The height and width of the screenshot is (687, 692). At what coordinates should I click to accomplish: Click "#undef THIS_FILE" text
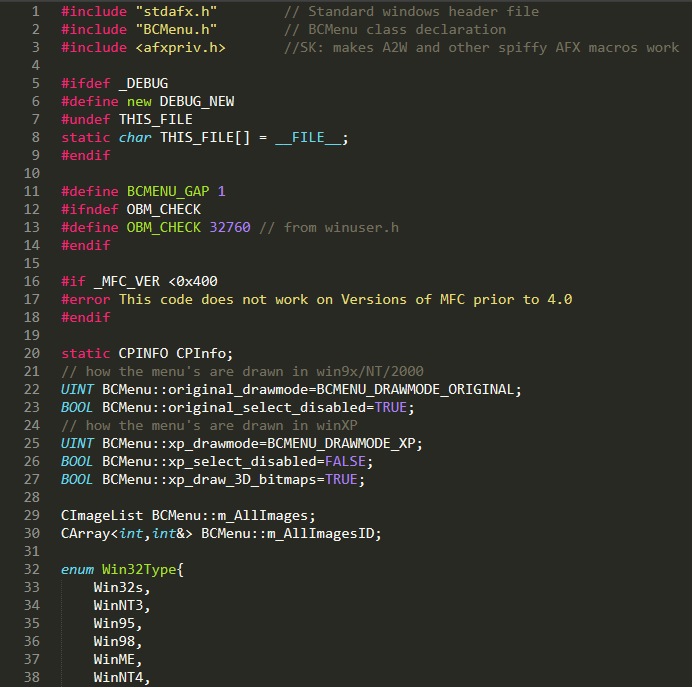coord(127,120)
